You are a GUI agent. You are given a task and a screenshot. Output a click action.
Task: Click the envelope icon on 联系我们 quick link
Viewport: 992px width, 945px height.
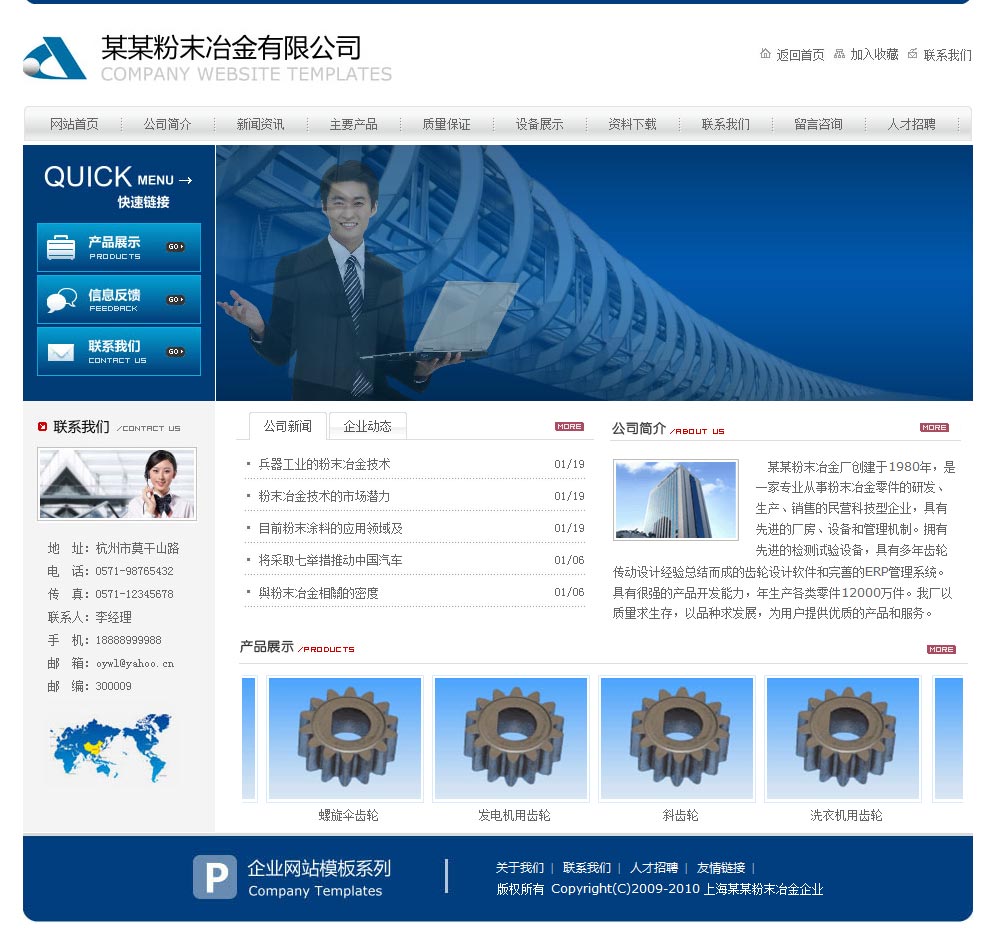[59, 351]
